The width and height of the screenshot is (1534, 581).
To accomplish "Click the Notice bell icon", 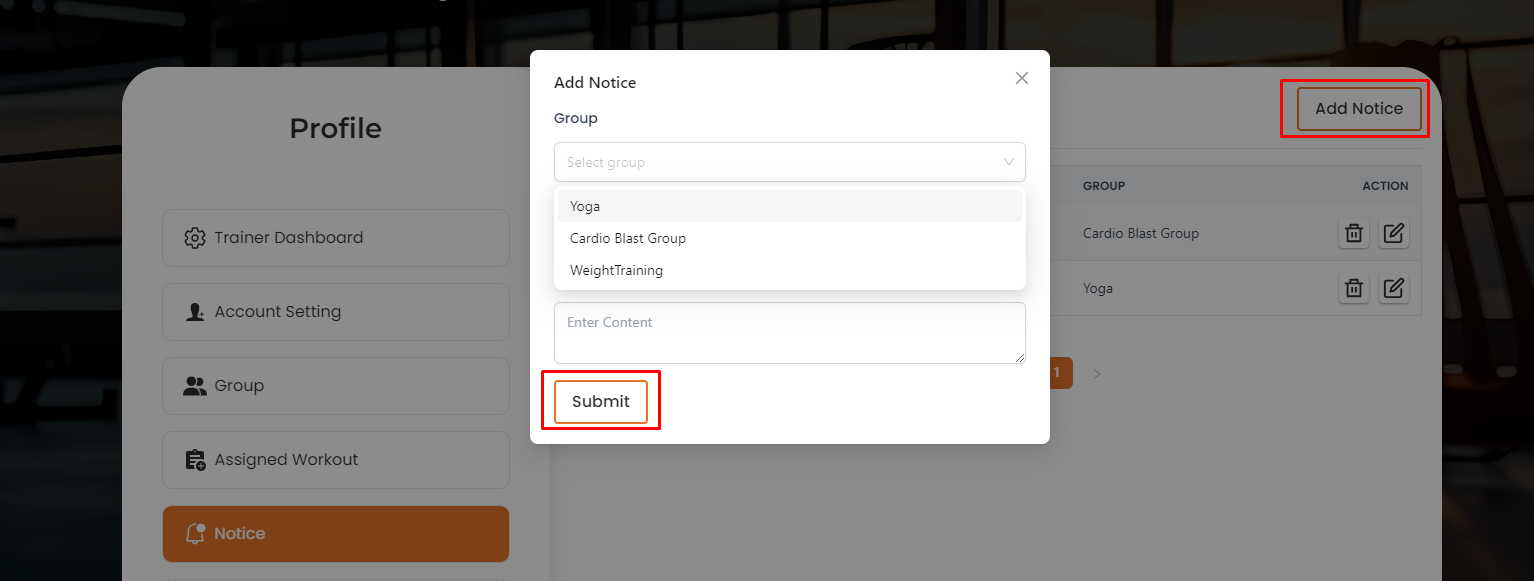I will click(x=195, y=534).
